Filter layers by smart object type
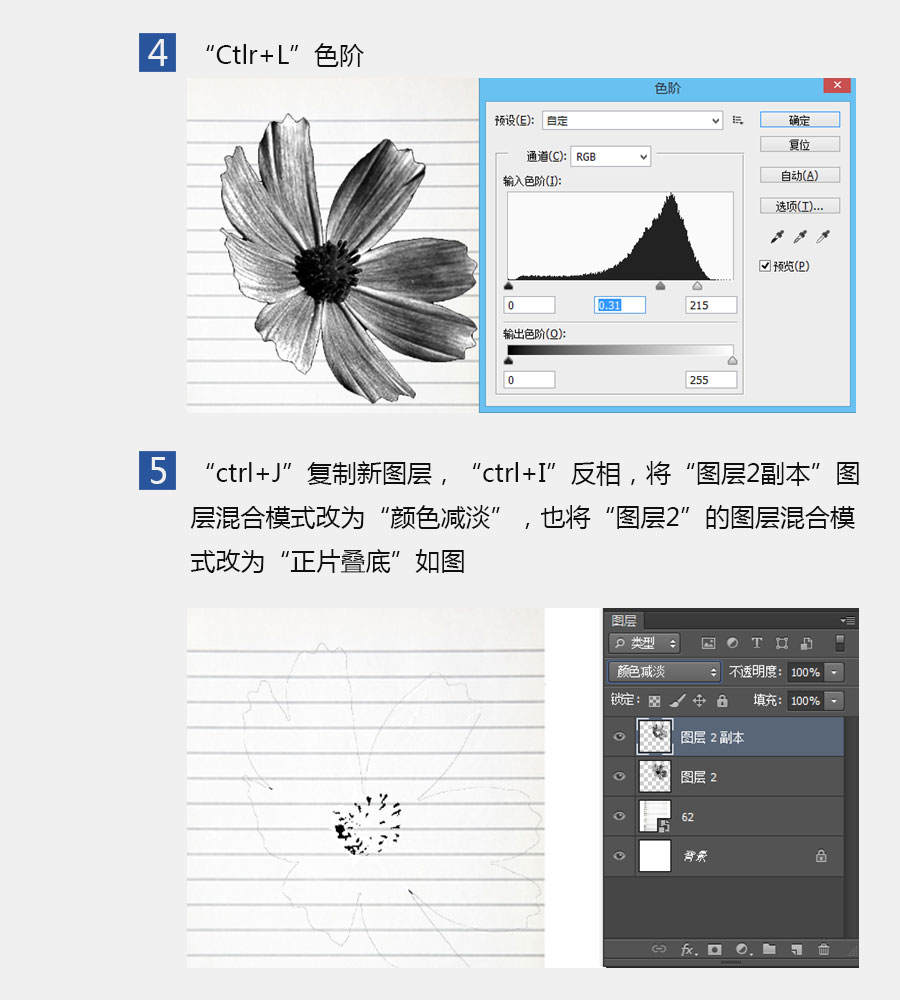Image resolution: width=900 pixels, height=1000 pixels. (806, 643)
